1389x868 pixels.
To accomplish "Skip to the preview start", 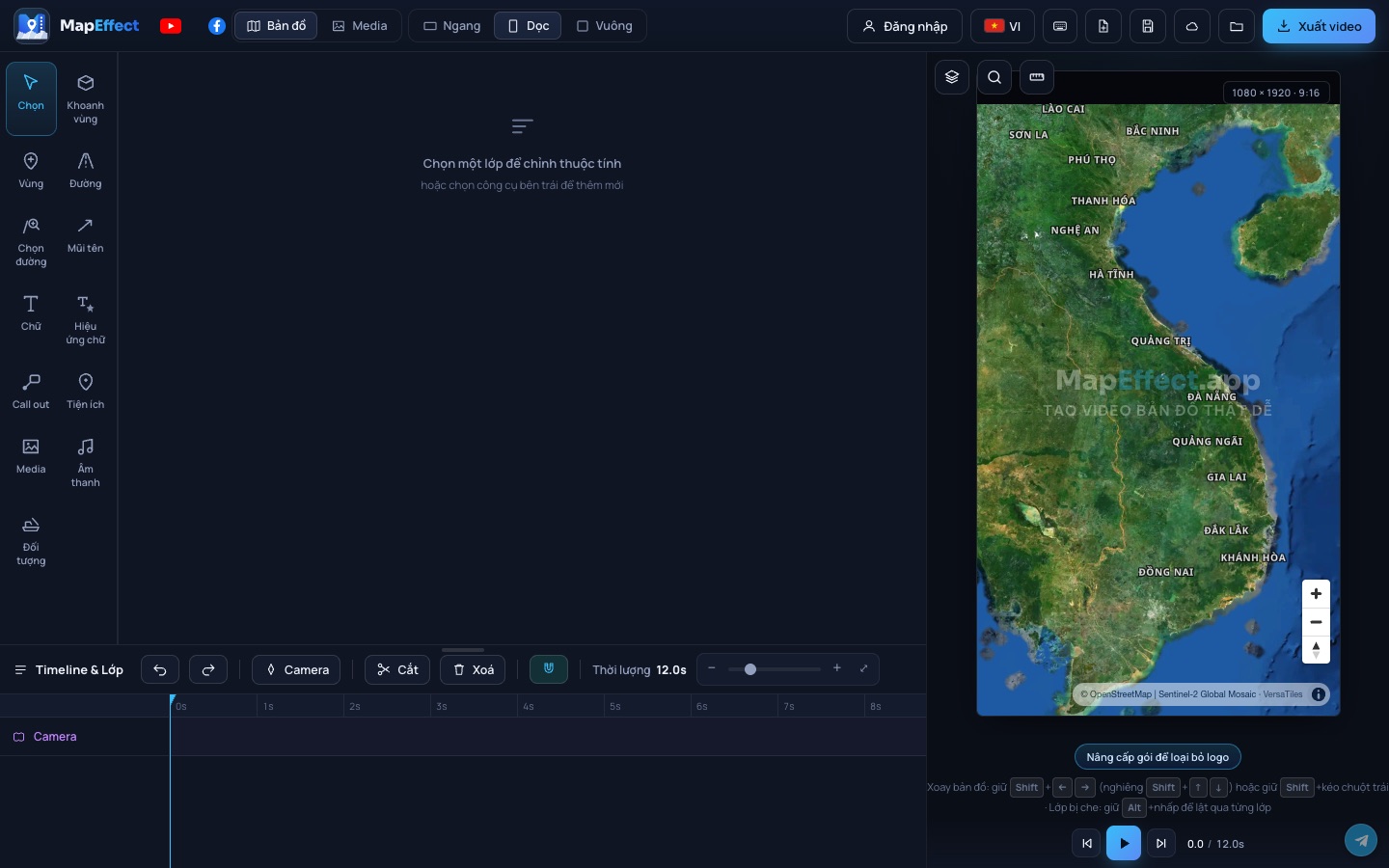I will click(x=1087, y=843).
